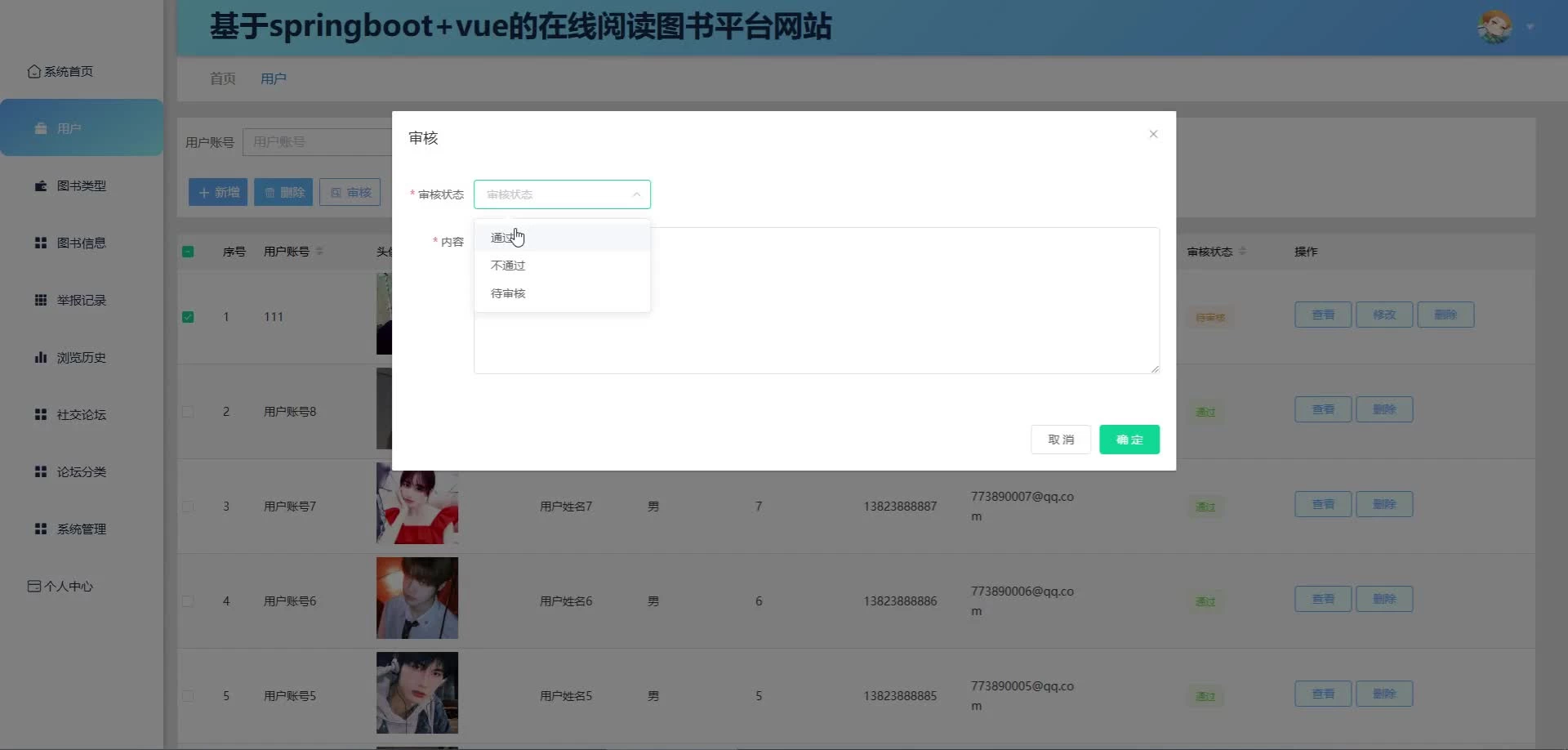Click 首页 in the breadcrumb
This screenshot has height=750, width=1568.
(x=223, y=78)
